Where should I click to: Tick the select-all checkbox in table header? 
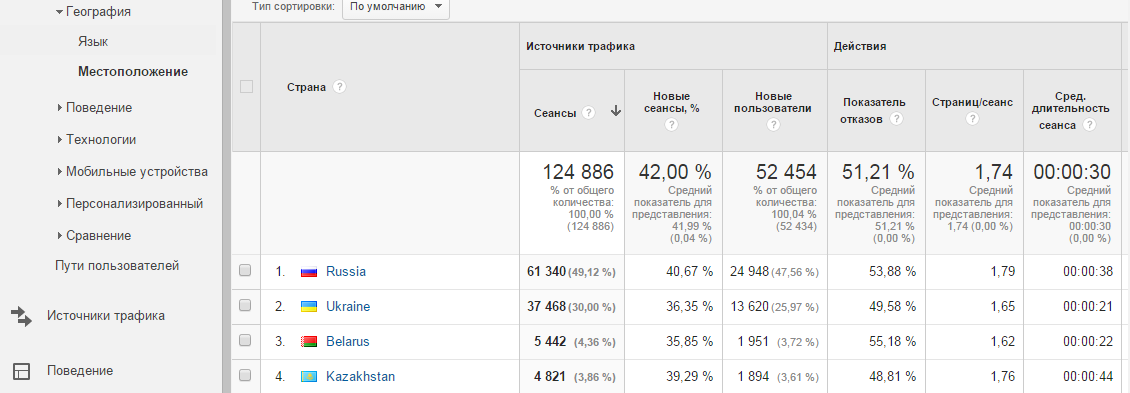point(246,87)
